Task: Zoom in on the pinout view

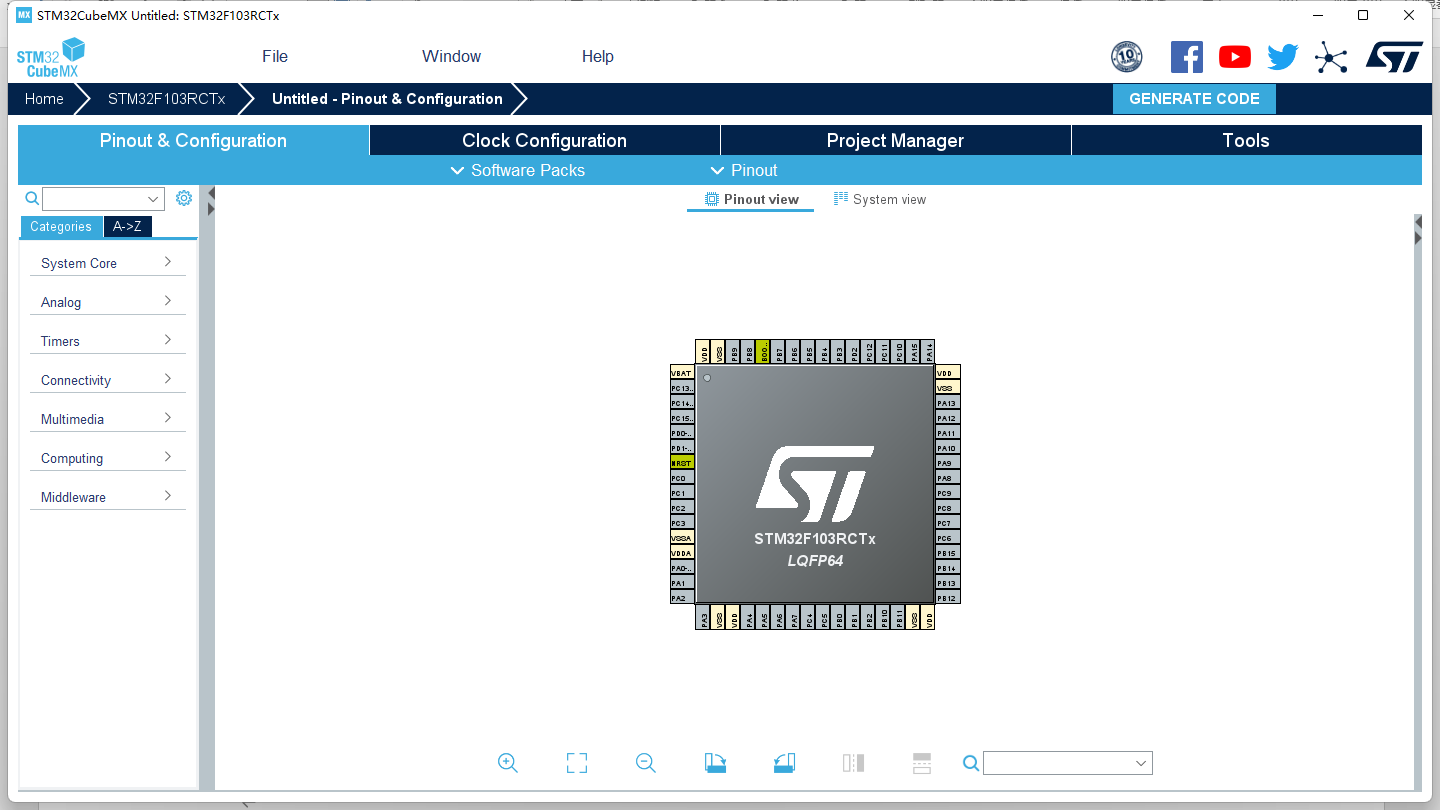Action: point(508,763)
